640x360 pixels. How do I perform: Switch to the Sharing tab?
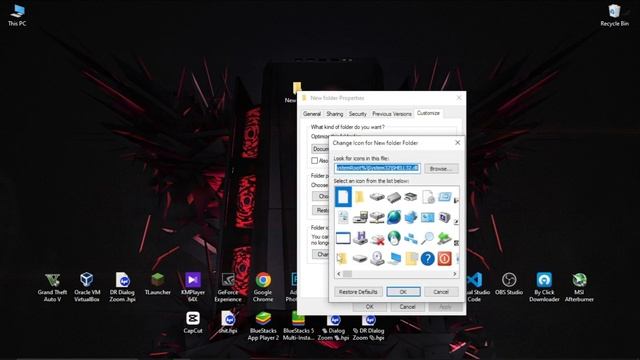[335, 114]
